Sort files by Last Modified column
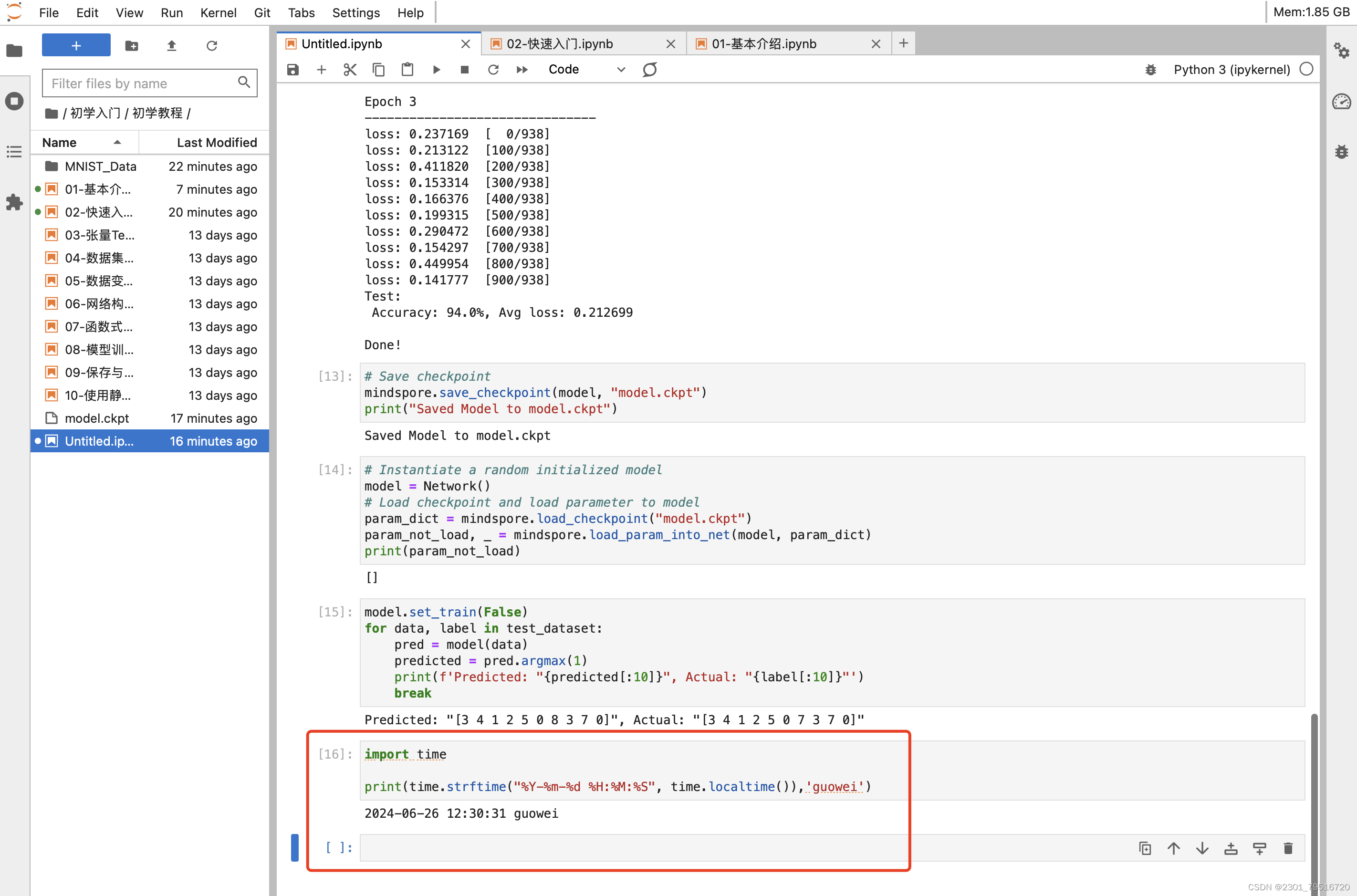Viewport: 1357px width, 896px height. point(205,142)
